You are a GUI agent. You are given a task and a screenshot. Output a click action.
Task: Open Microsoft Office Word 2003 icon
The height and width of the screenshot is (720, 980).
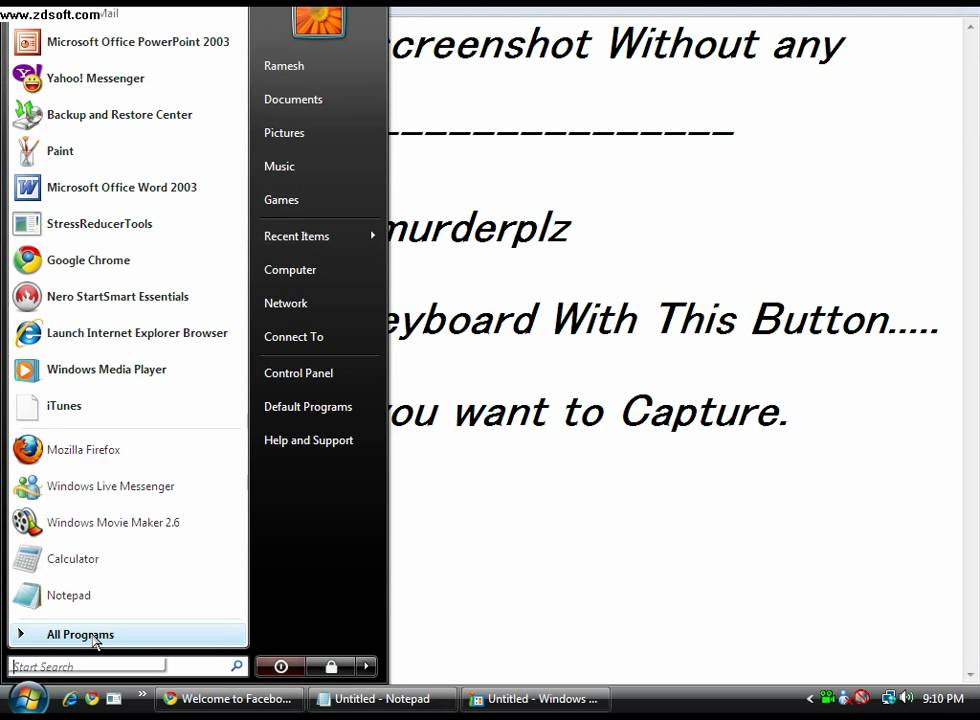point(28,188)
